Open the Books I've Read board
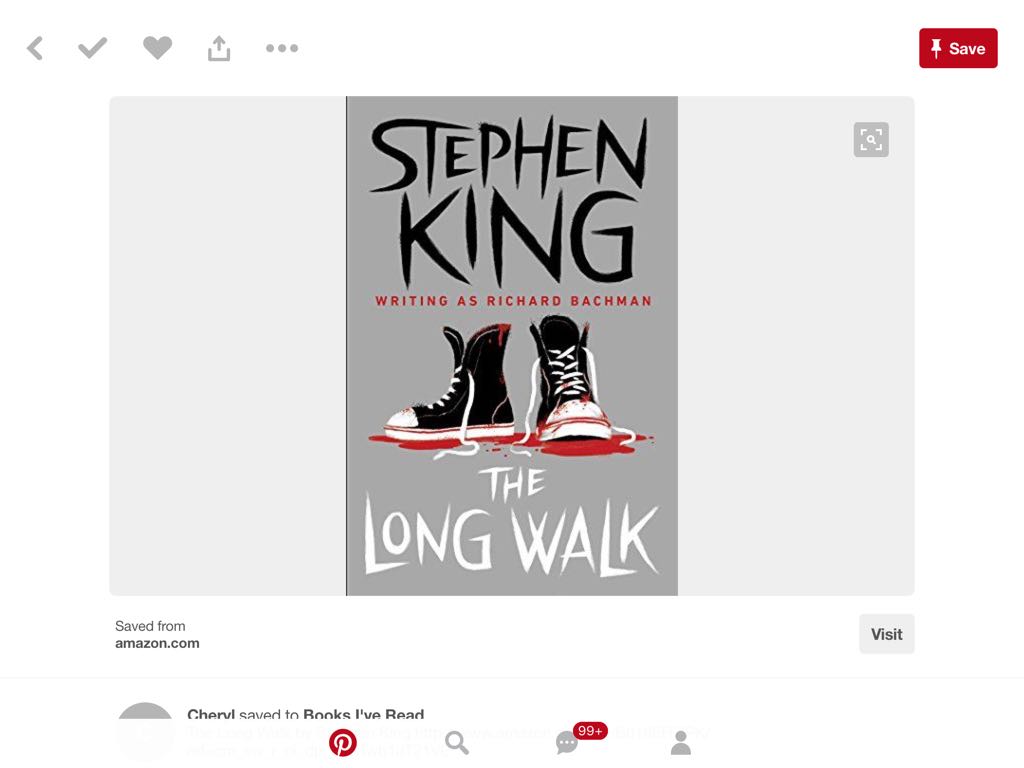 tap(364, 714)
